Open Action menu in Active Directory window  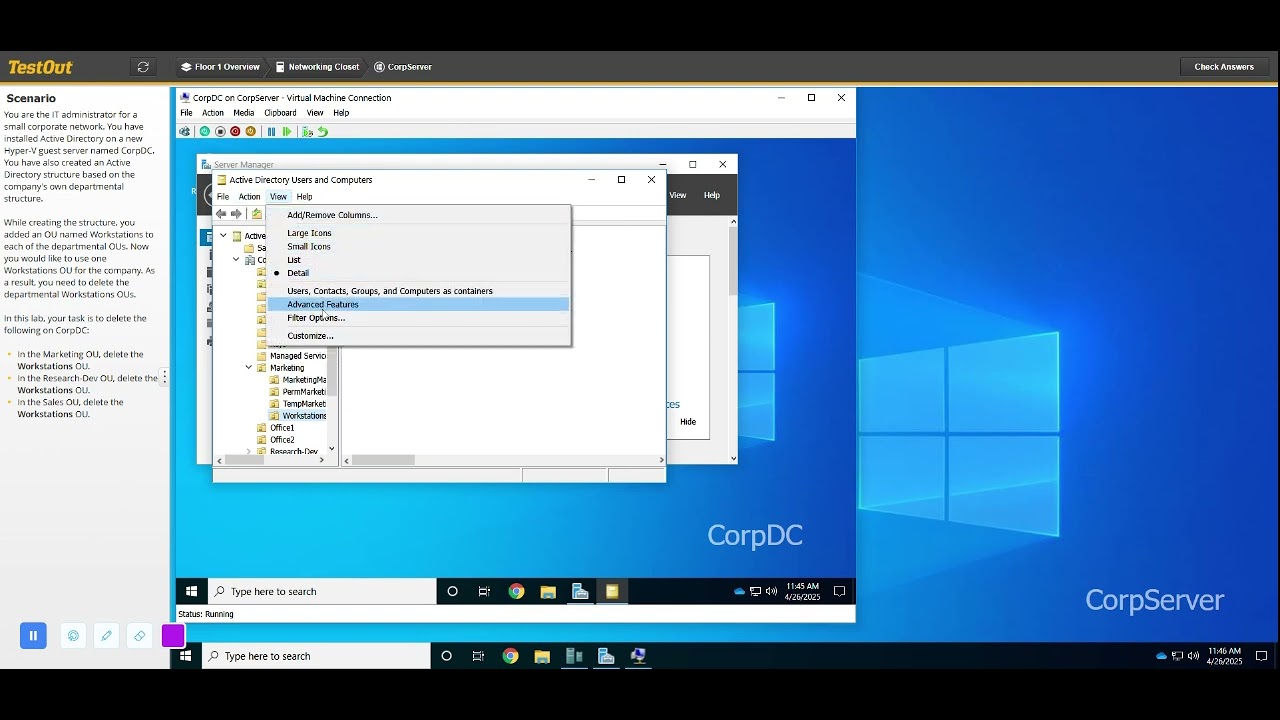(x=249, y=197)
